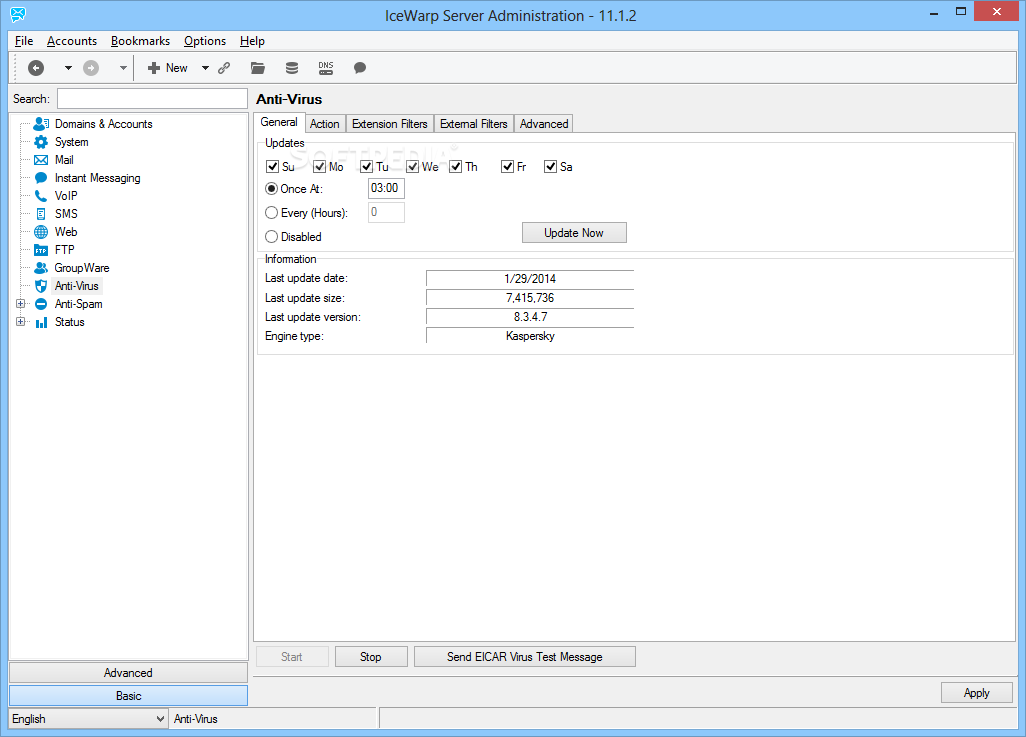1026x737 pixels.
Task: Click the New button with plus icon
Action: pyautogui.click(x=168, y=67)
